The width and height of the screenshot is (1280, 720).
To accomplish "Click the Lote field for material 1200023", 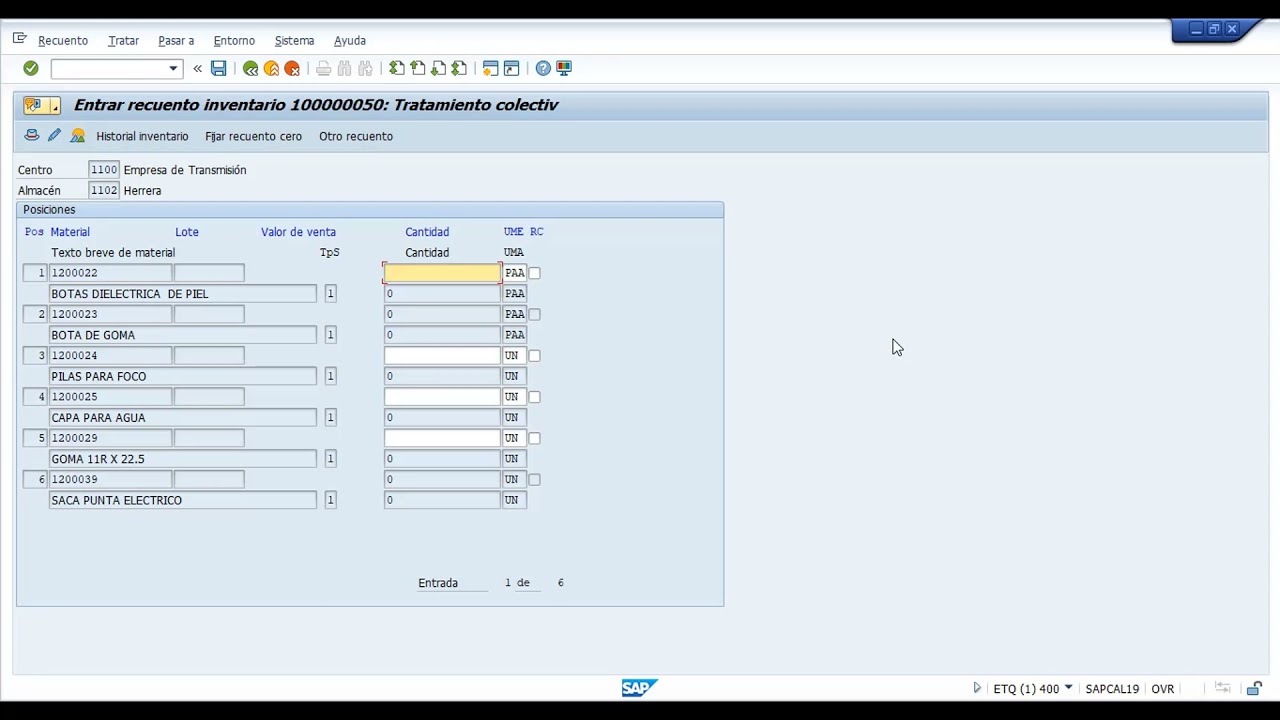I will click(209, 314).
